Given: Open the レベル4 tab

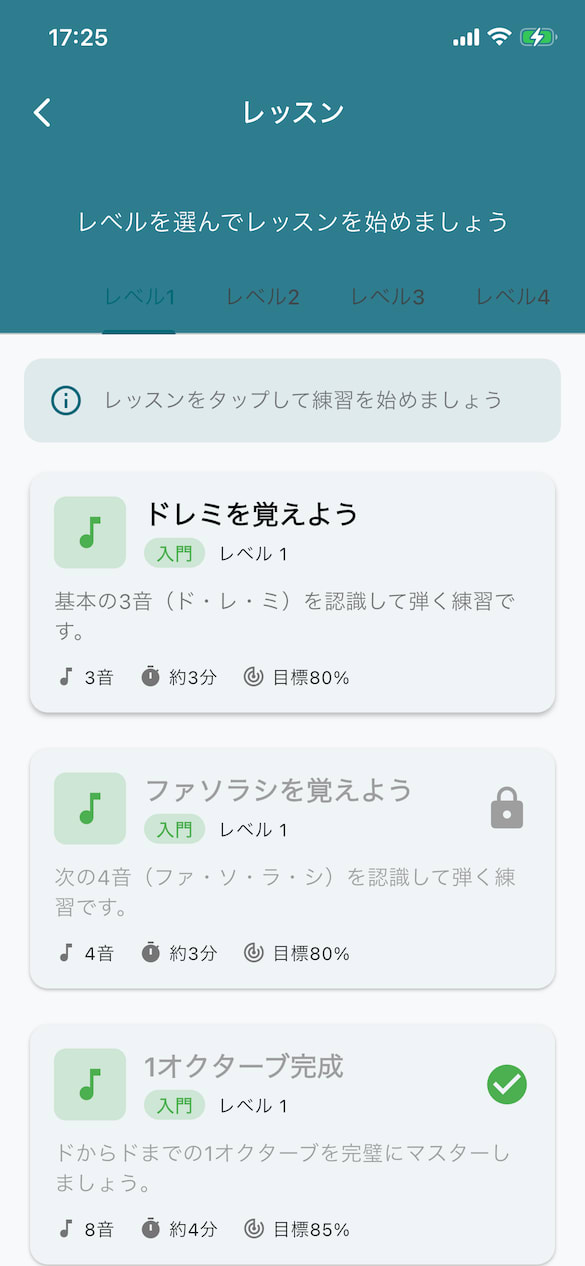Looking at the screenshot, I should point(512,297).
